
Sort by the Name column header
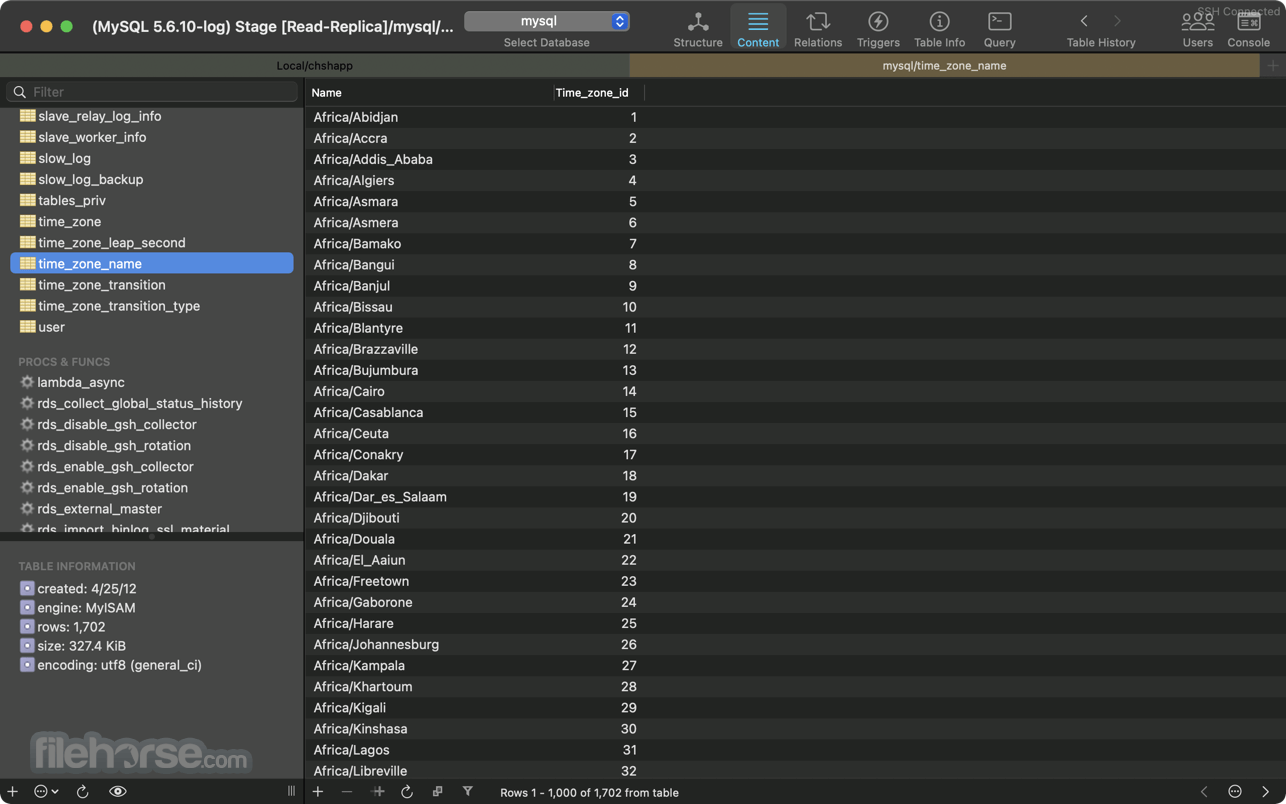click(429, 92)
